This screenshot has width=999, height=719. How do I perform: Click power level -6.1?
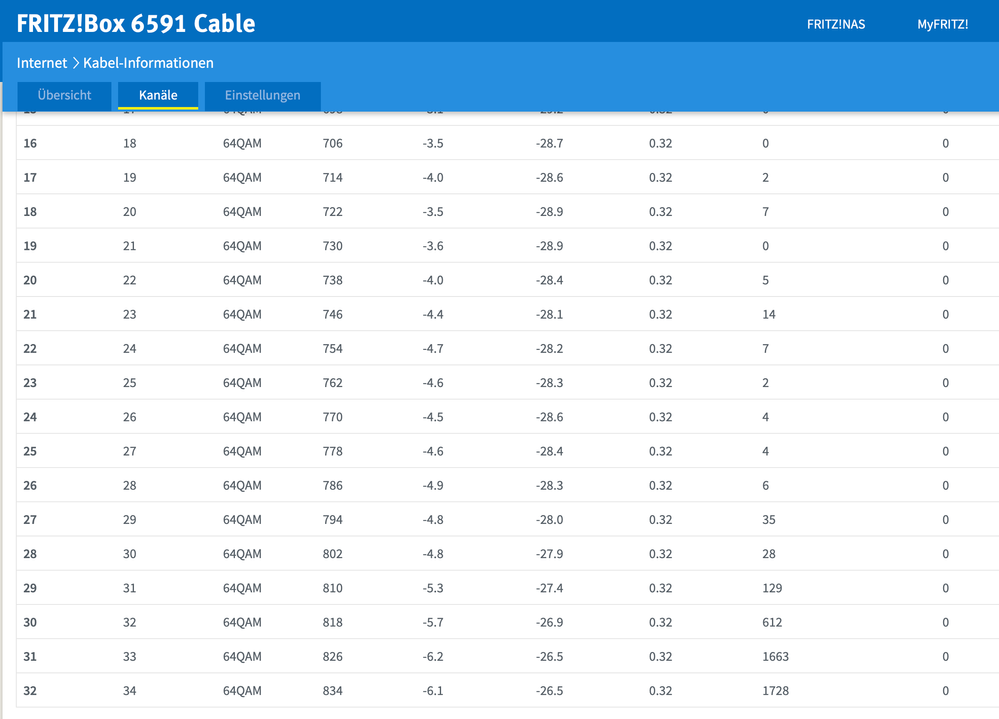pos(433,691)
